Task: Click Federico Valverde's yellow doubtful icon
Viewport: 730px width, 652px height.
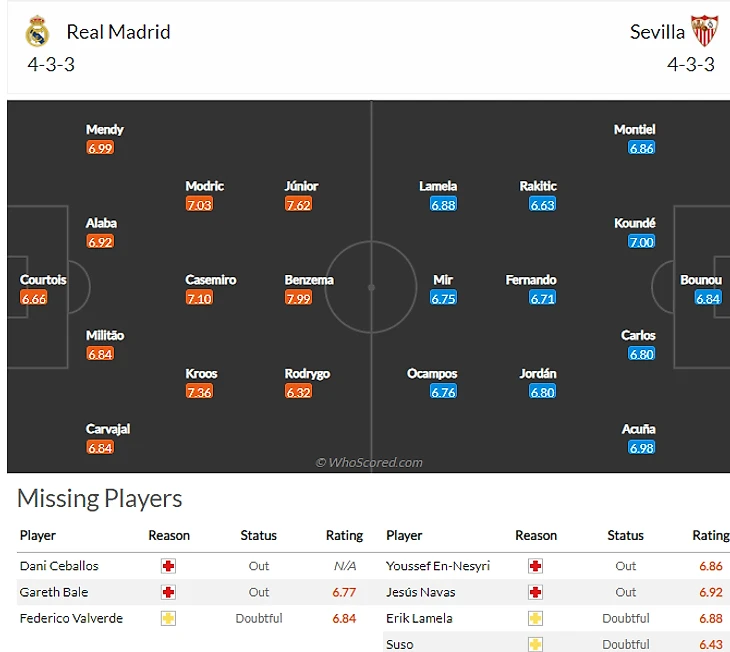Action: (x=168, y=618)
